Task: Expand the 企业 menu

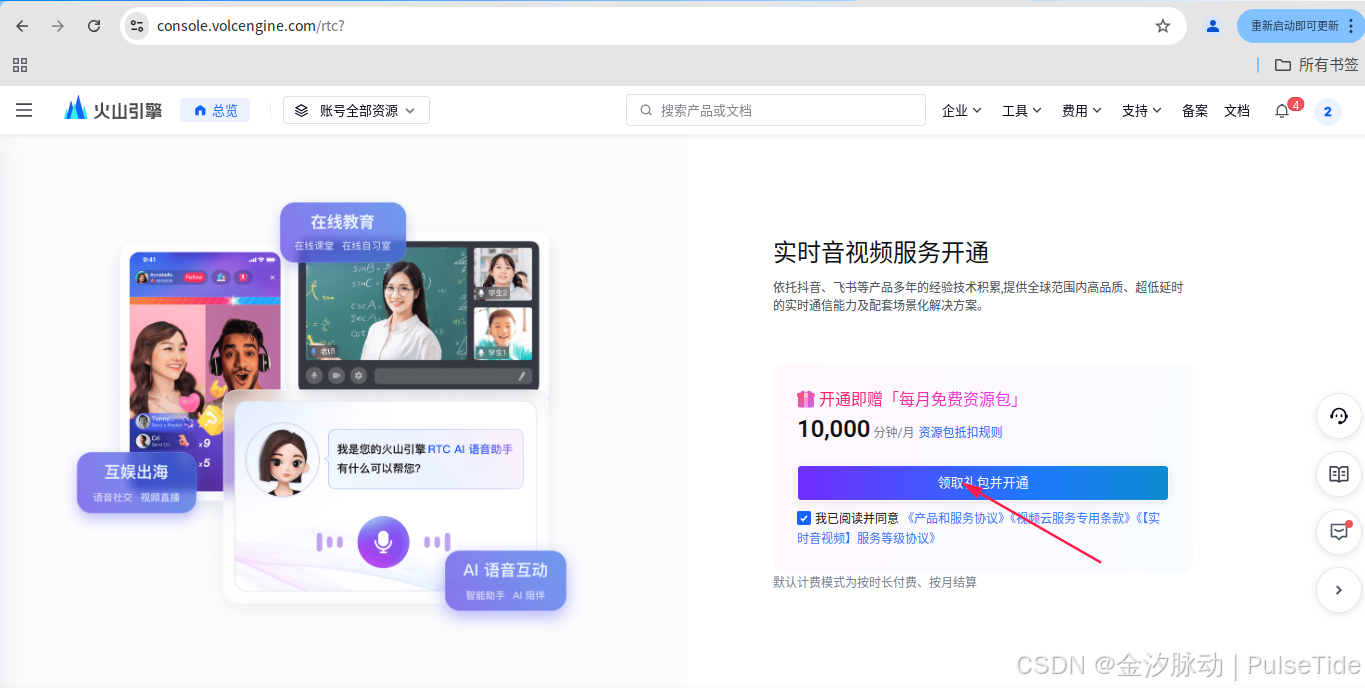Action: [962, 111]
